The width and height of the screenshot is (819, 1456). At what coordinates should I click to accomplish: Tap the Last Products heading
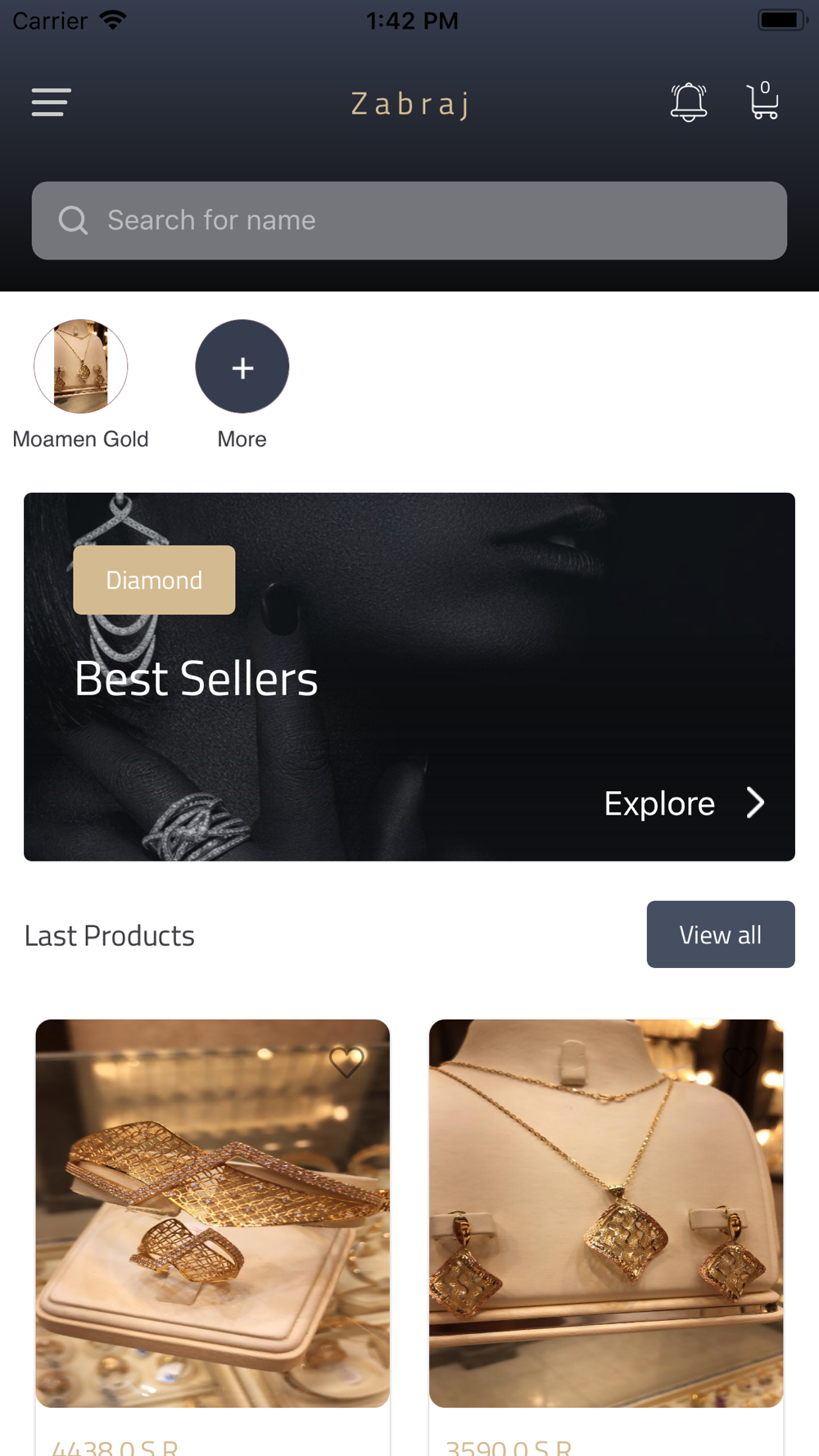pyautogui.click(x=109, y=935)
